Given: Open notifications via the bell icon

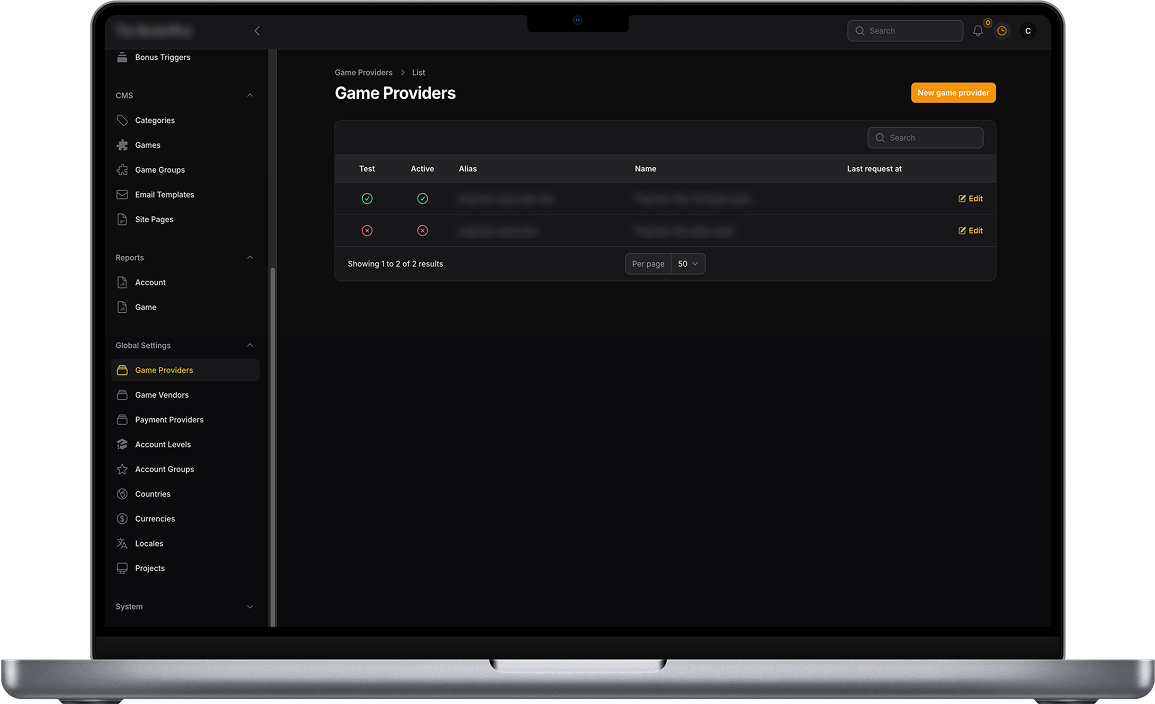Looking at the screenshot, I should click(x=977, y=31).
